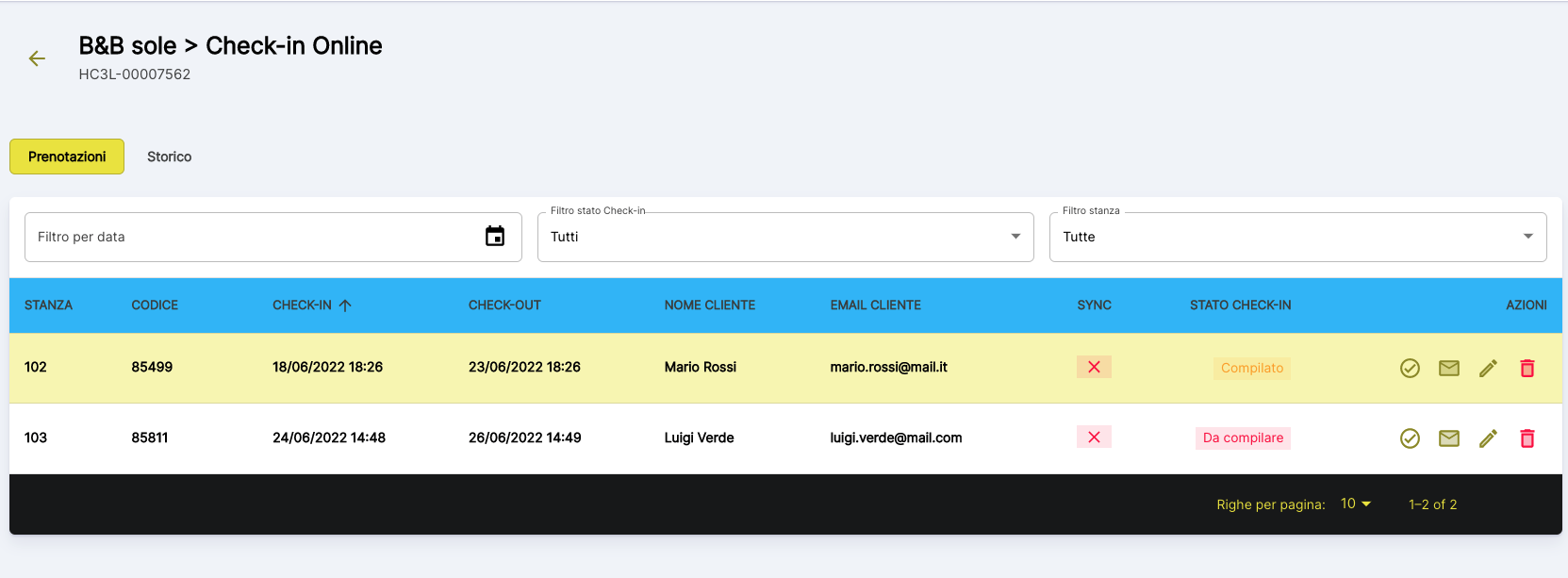The width and height of the screenshot is (1568, 578).
Task: Click the sync status X for room 102
Action: click(x=1094, y=367)
